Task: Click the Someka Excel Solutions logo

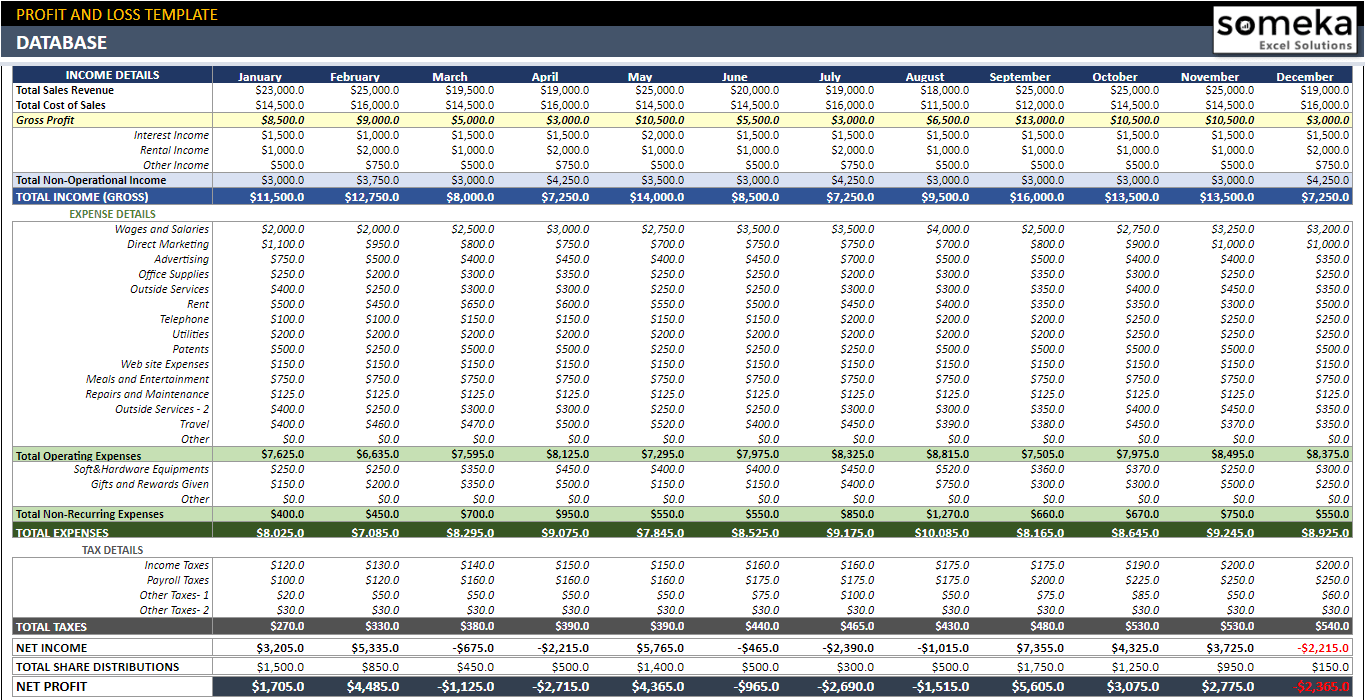Action: coord(1284,30)
